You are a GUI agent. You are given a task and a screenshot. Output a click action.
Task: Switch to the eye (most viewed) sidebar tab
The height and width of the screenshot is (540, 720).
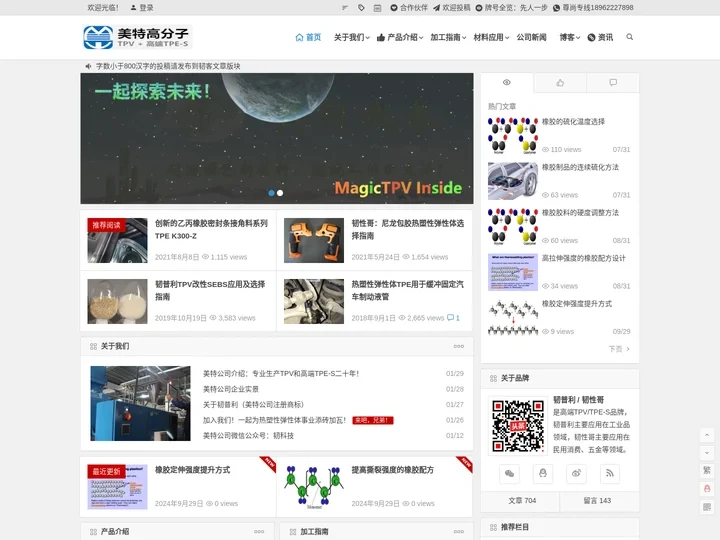pyautogui.click(x=506, y=83)
